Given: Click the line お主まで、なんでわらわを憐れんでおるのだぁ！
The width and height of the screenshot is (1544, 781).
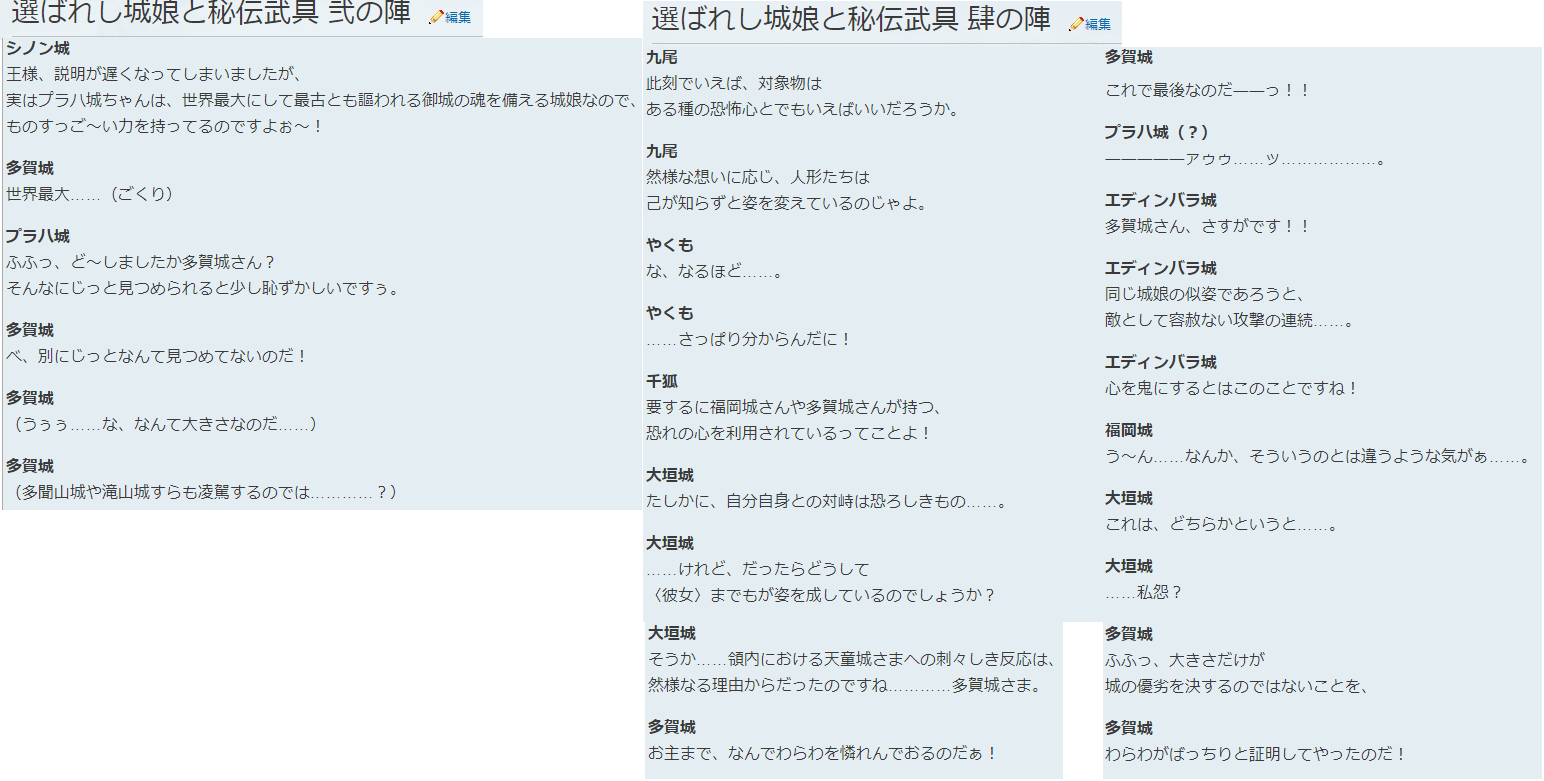Looking at the screenshot, I should pyautogui.click(x=822, y=753).
